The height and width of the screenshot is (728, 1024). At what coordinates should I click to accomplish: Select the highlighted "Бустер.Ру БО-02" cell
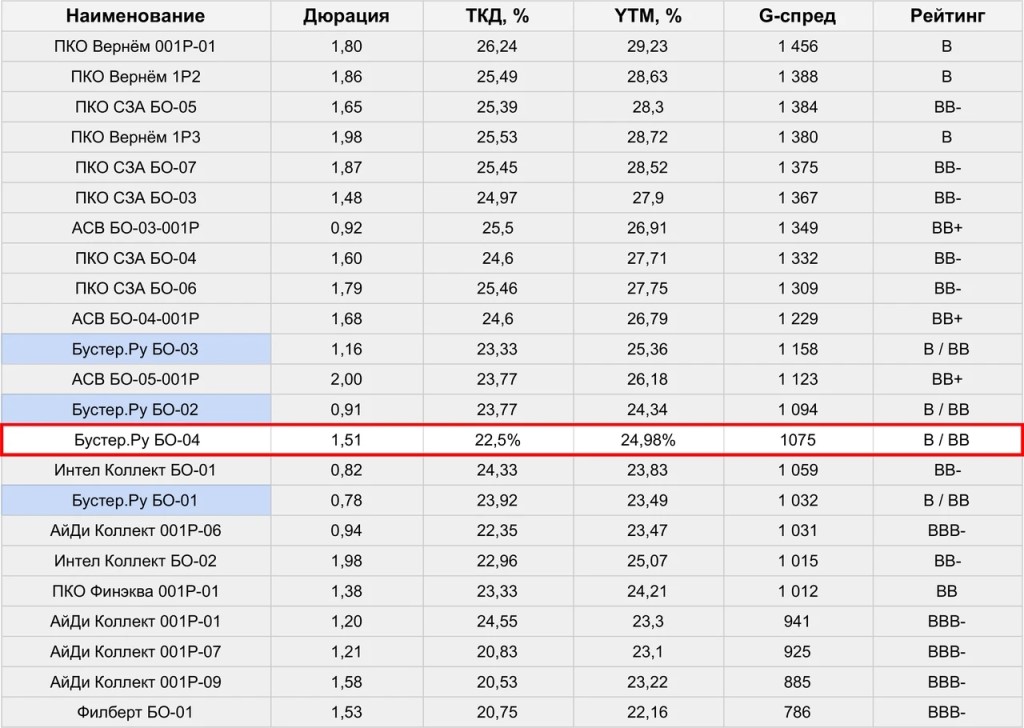(x=135, y=409)
